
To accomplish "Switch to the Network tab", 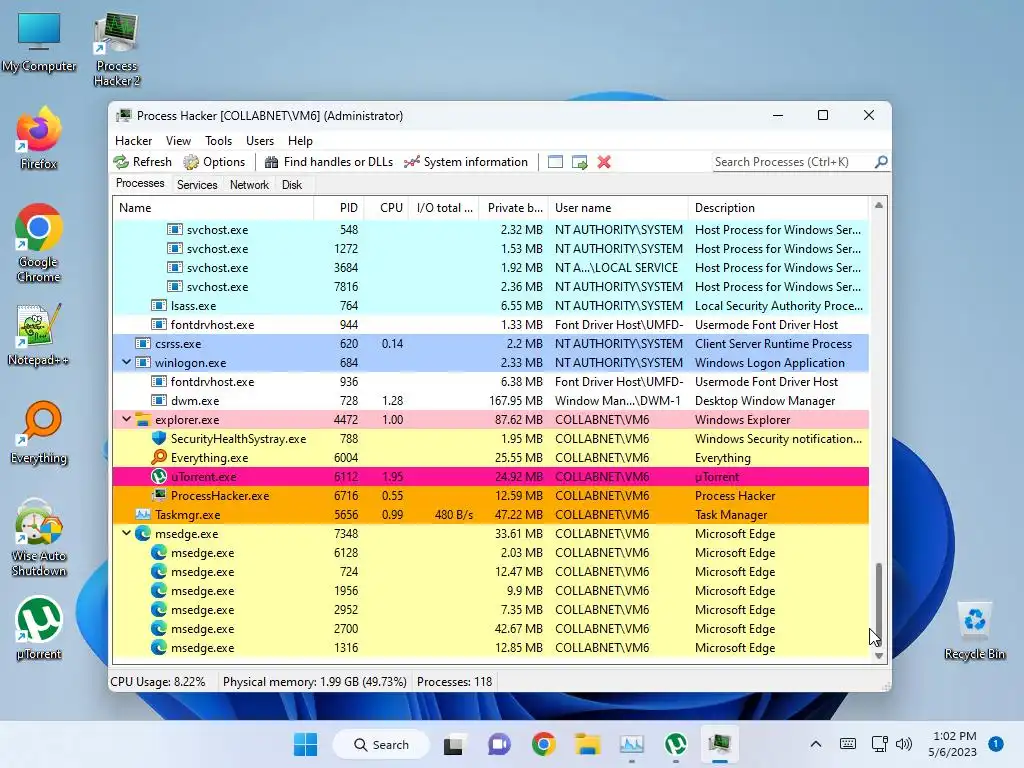I will [x=249, y=185].
